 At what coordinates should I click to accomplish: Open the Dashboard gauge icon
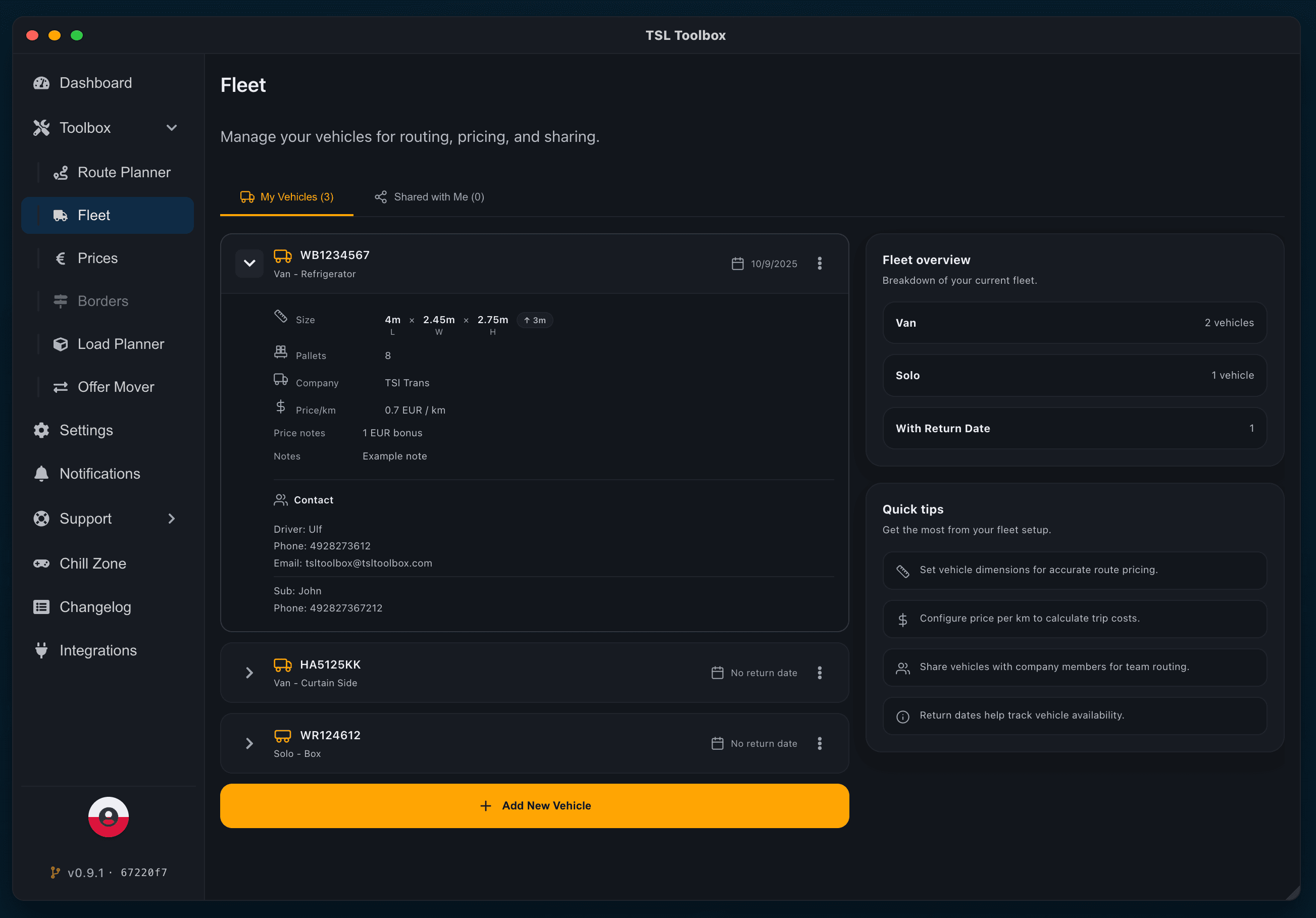pos(41,83)
